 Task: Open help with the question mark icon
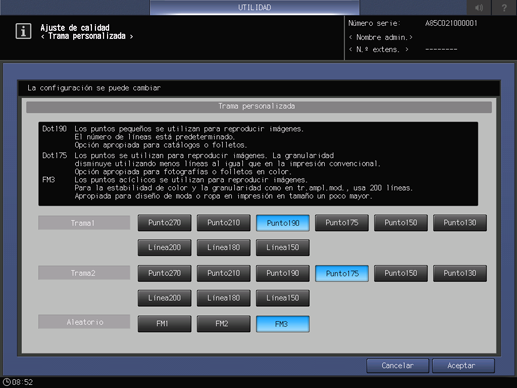[504, 7]
